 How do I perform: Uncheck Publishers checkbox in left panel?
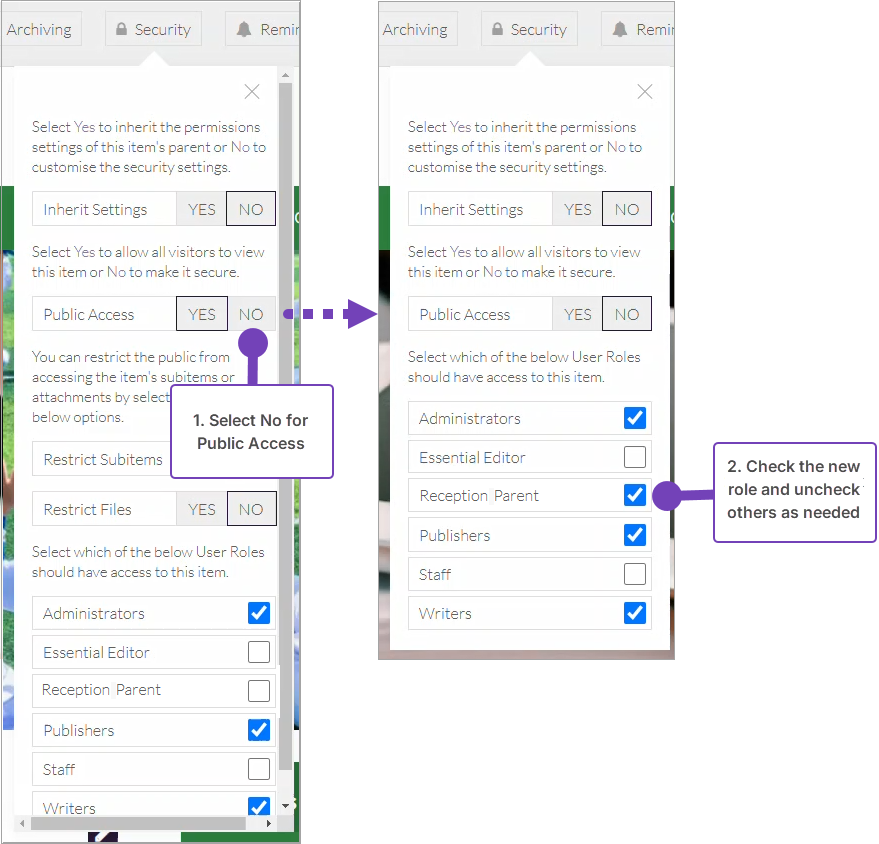pos(259,730)
